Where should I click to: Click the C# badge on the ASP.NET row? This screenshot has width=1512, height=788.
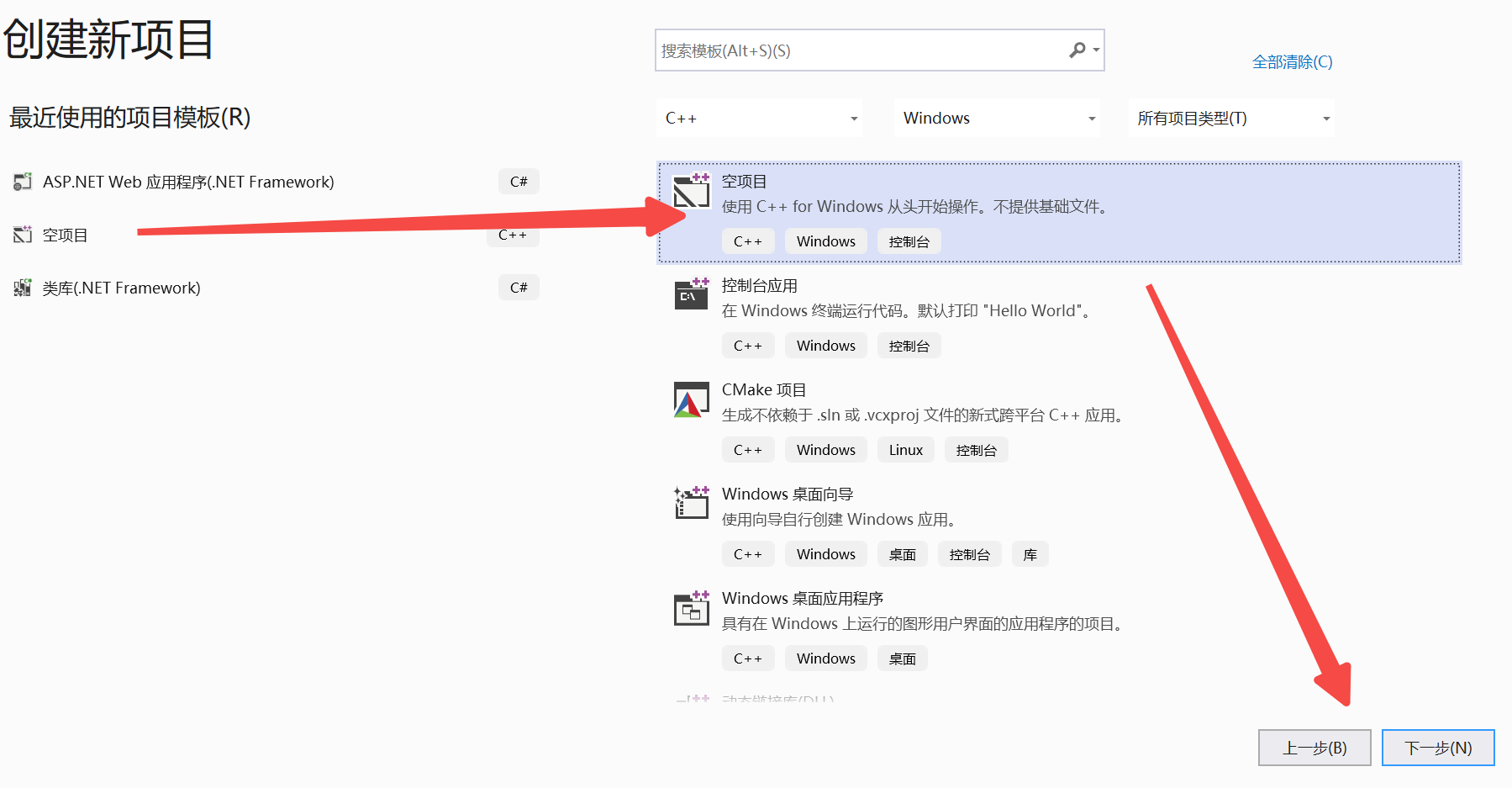(519, 182)
